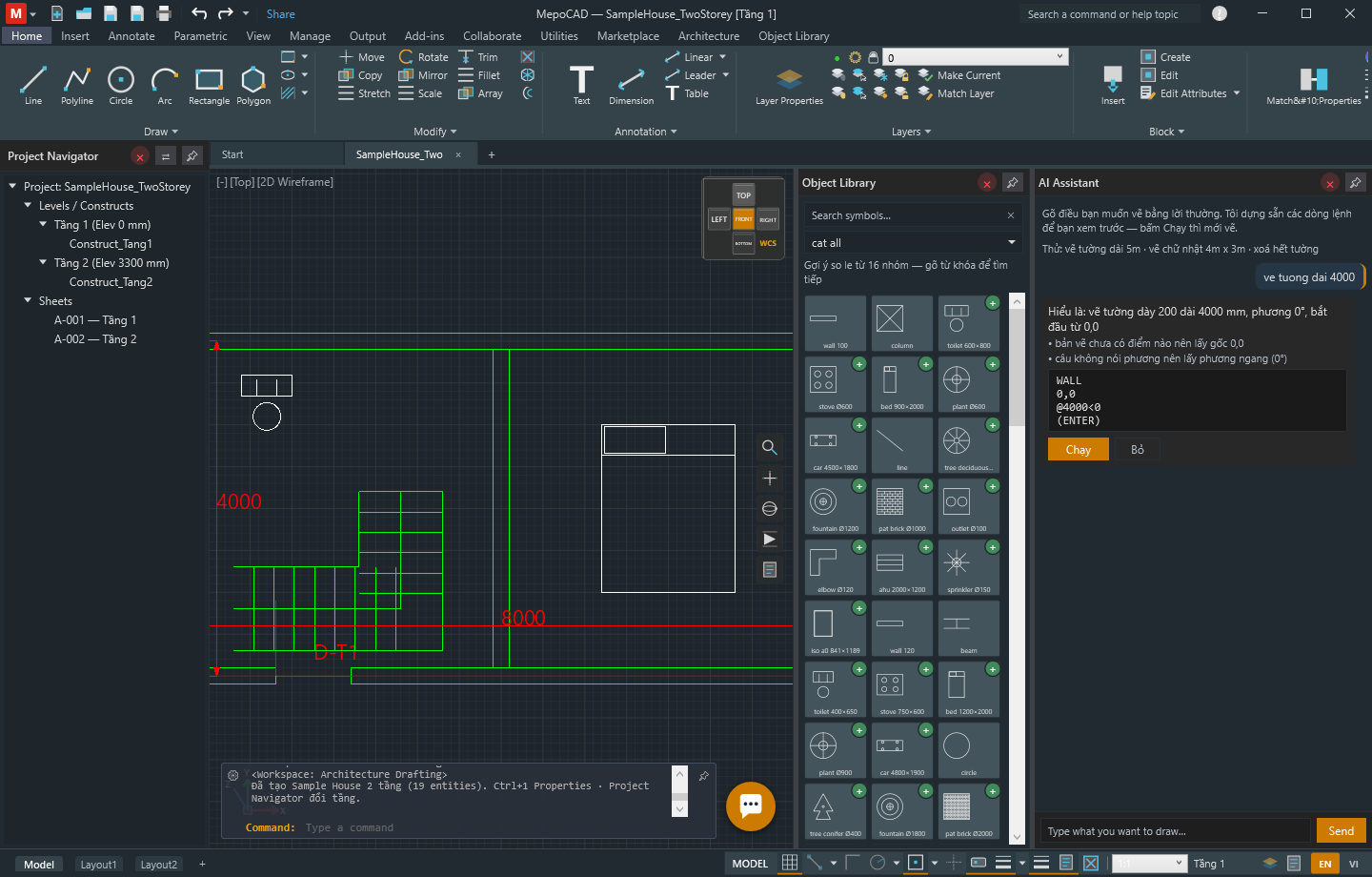Screen dimensions: 1372x877
Task: Open the Annotate ribbon tab
Action: pos(131,36)
